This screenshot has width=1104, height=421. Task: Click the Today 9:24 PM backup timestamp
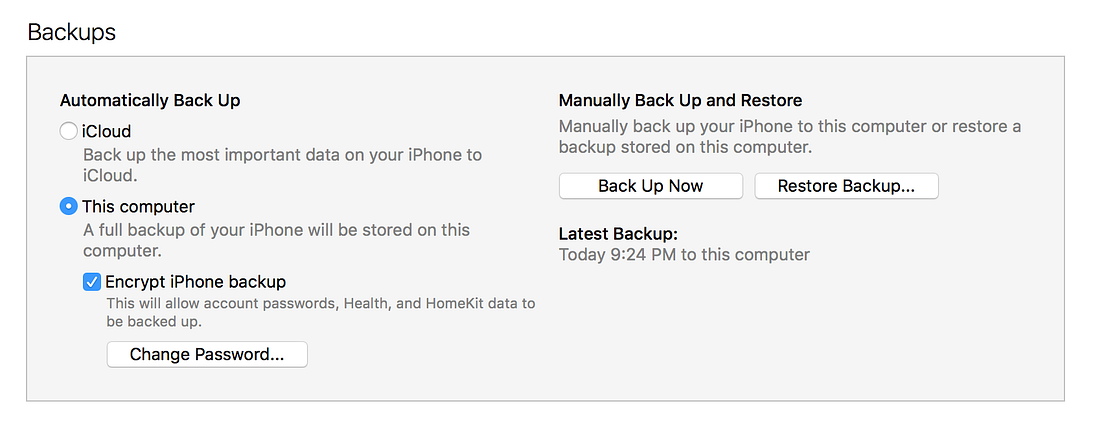(x=684, y=255)
